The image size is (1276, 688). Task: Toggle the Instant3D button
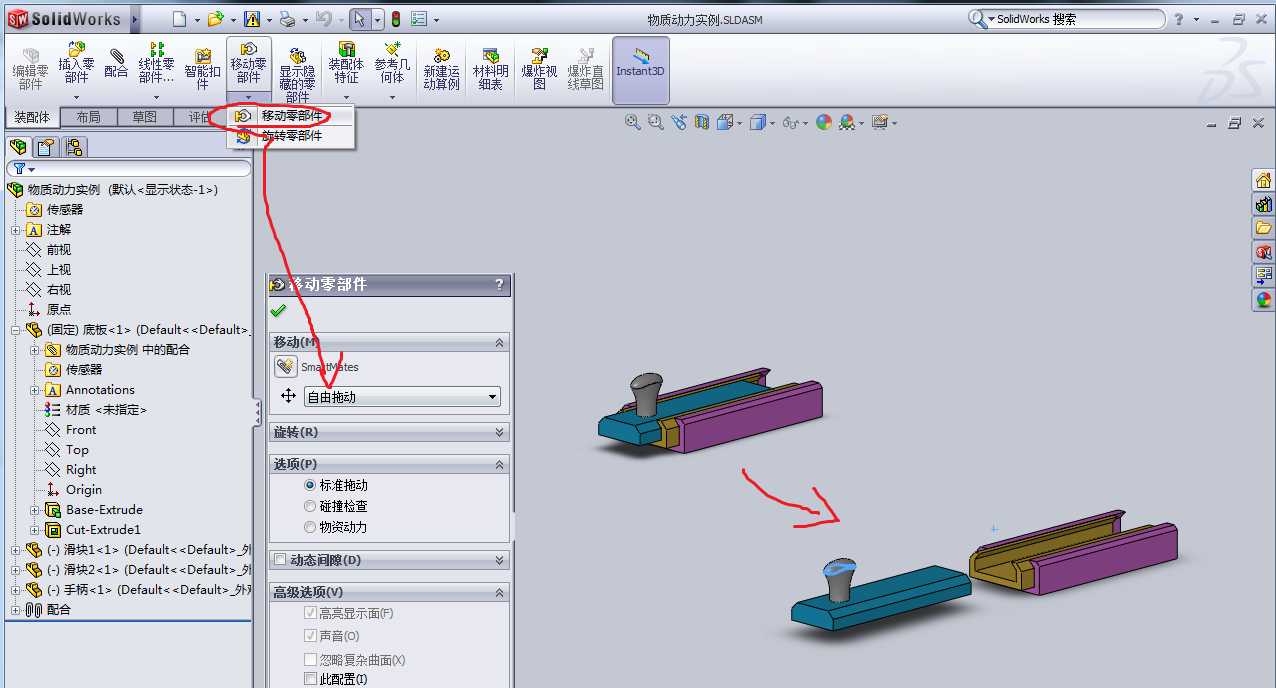(640, 69)
